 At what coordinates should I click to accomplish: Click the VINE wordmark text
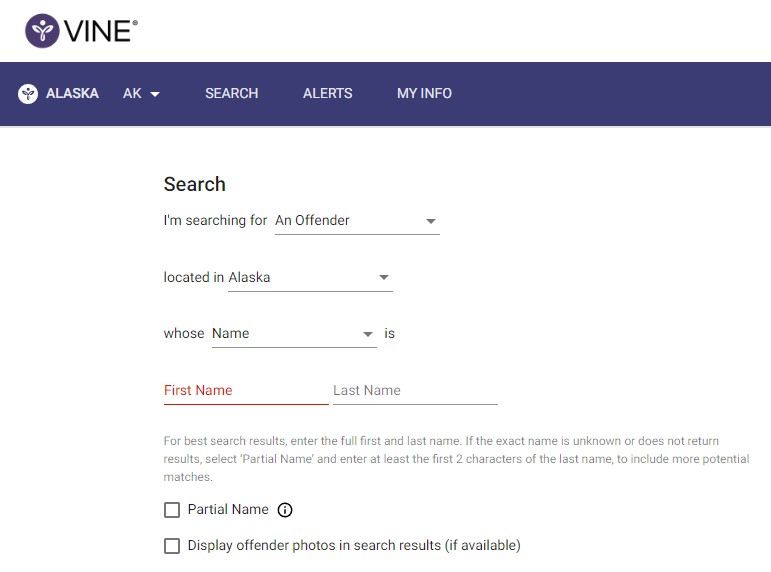(x=100, y=31)
